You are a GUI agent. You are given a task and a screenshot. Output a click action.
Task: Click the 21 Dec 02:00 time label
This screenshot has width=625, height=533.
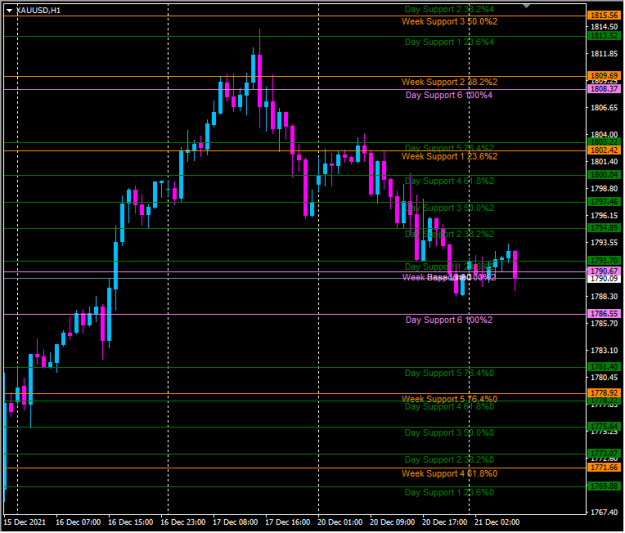click(x=497, y=523)
